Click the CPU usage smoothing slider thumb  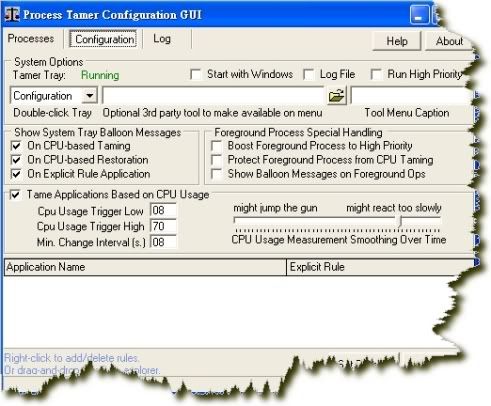pyautogui.click(x=400, y=221)
